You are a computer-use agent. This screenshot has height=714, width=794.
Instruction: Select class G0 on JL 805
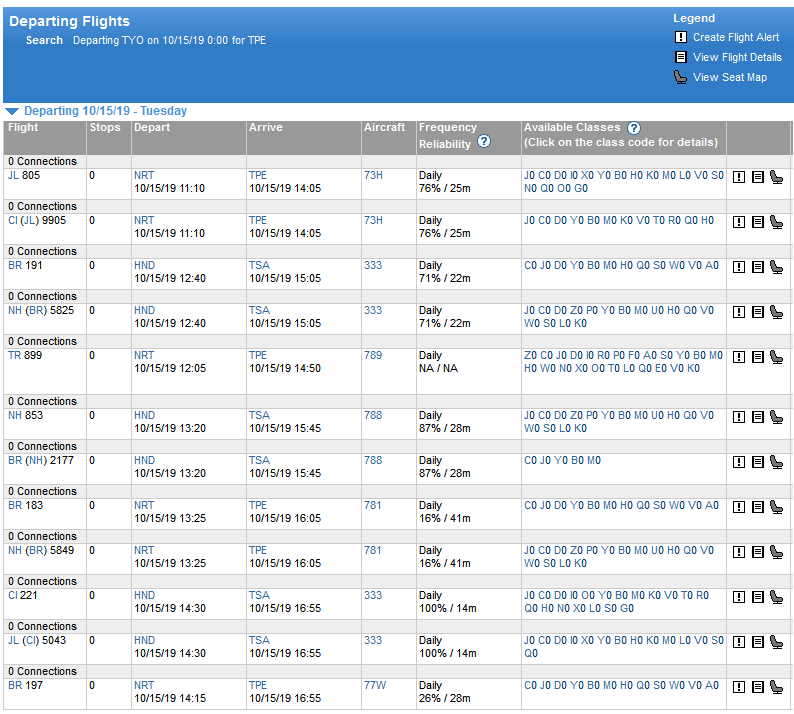click(581, 189)
